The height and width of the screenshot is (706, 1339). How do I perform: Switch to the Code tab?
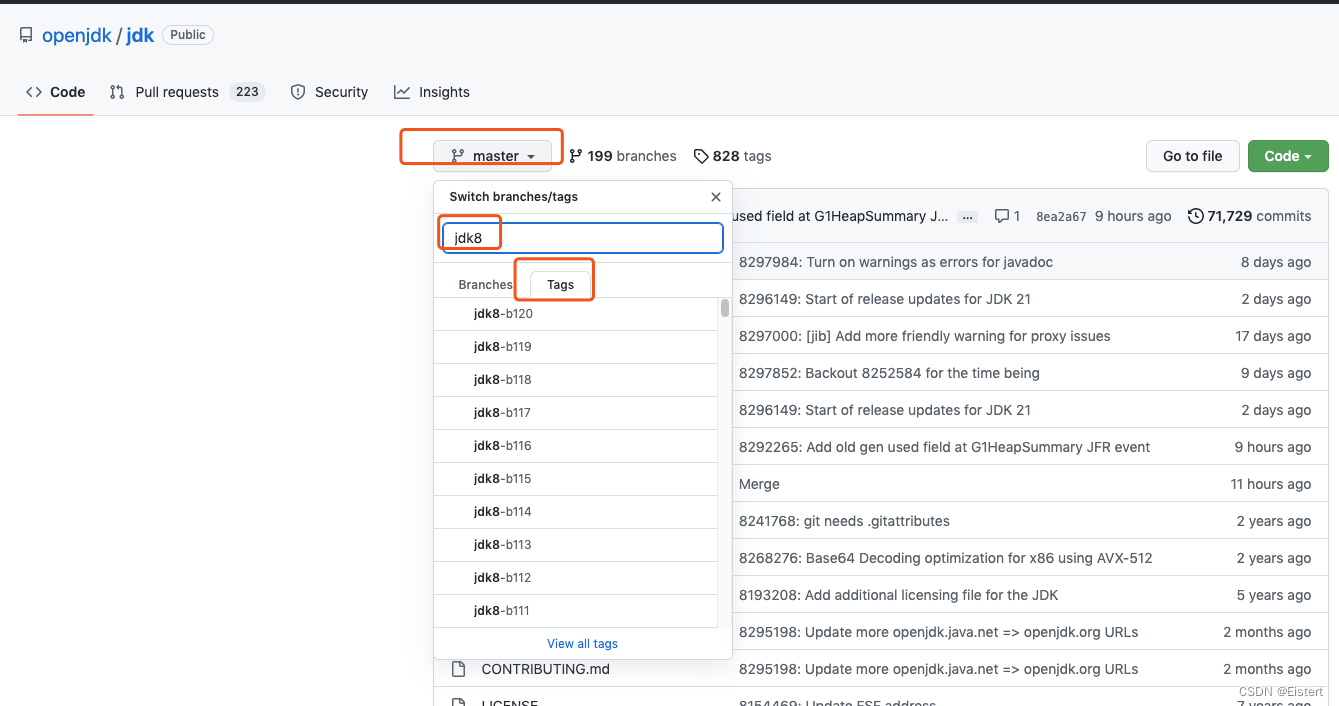tap(56, 92)
